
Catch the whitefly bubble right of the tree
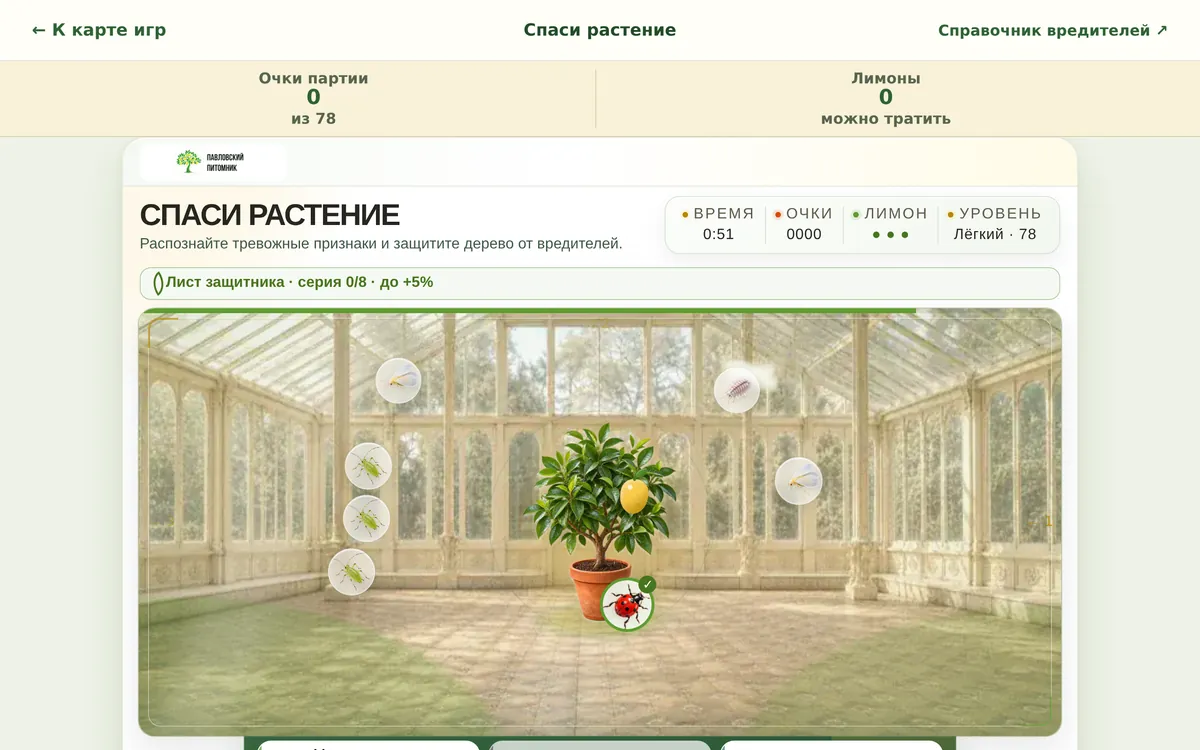point(798,481)
